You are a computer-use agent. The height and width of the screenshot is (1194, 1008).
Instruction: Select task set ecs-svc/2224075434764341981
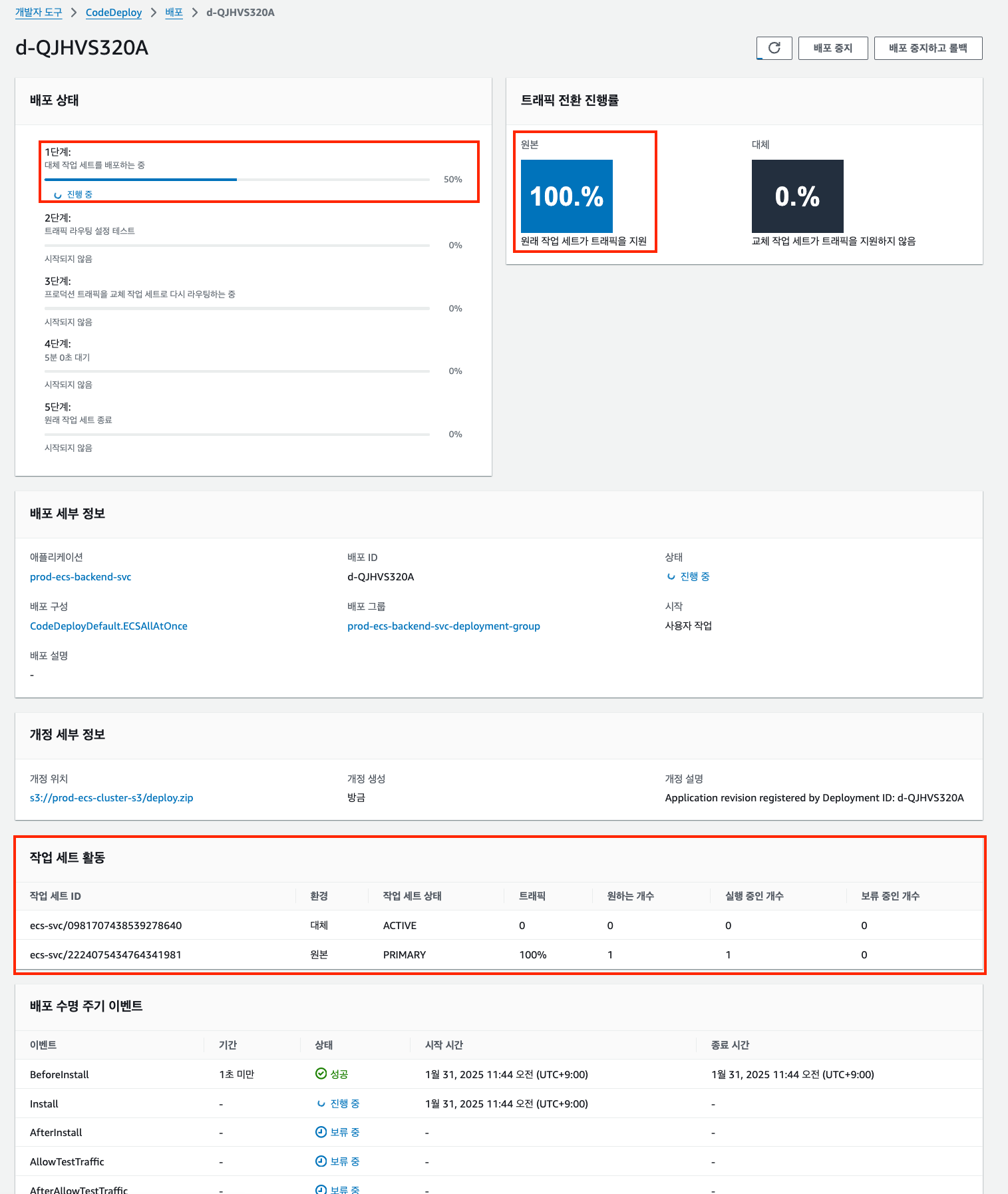(x=106, y=955)
